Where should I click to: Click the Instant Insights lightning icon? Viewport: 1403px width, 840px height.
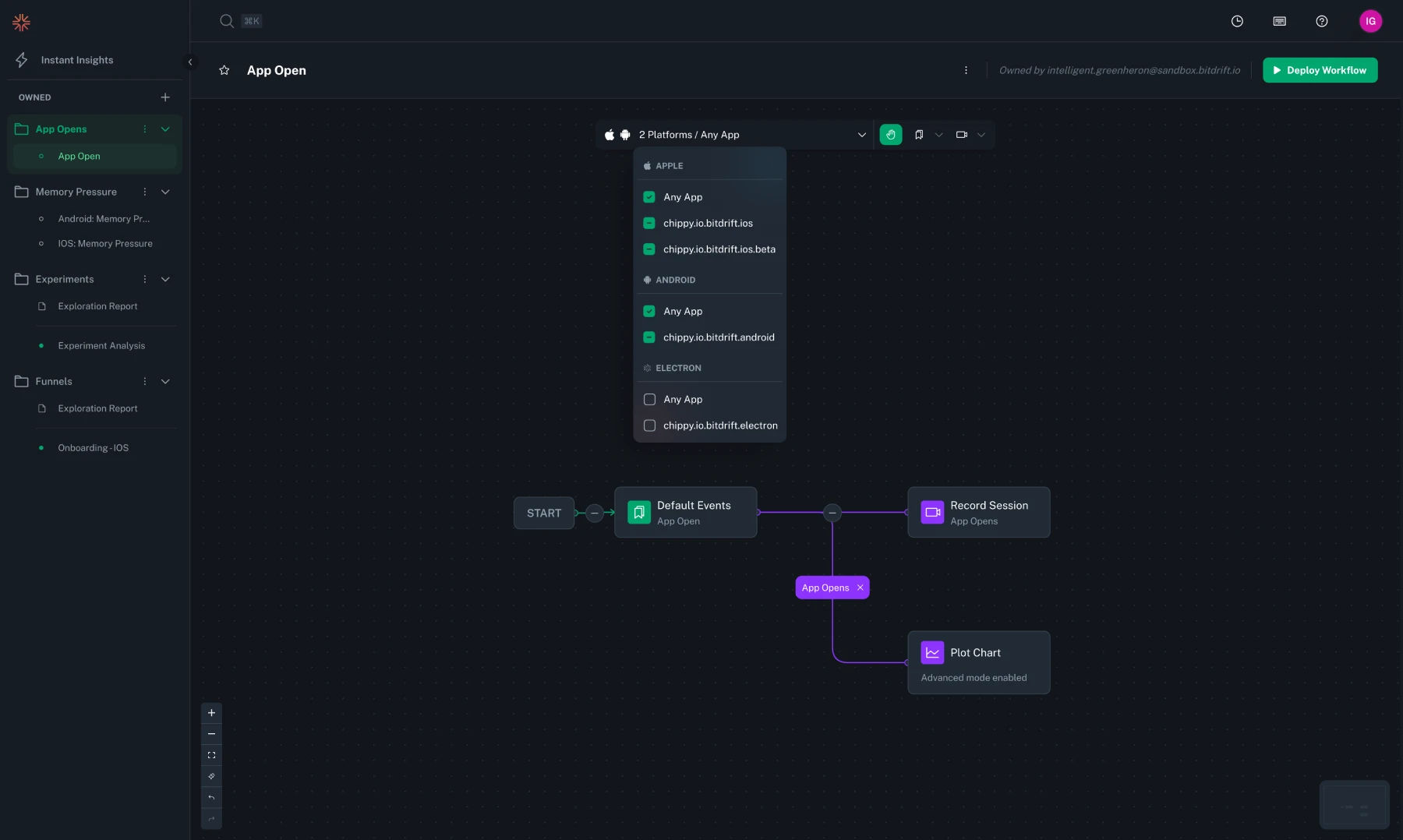click(21, 60)
